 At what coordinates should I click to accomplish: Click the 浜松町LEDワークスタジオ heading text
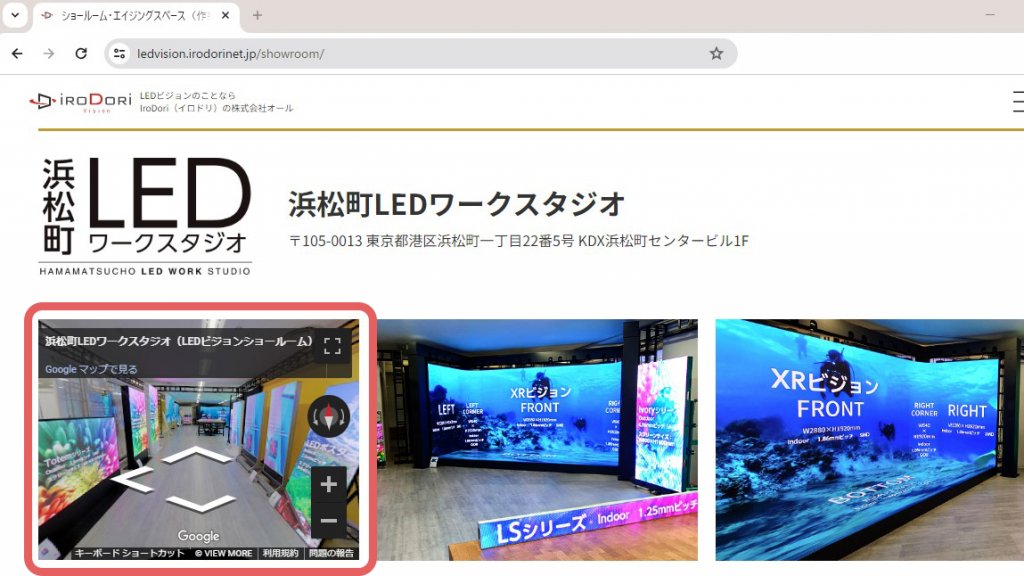click(456, 204)
